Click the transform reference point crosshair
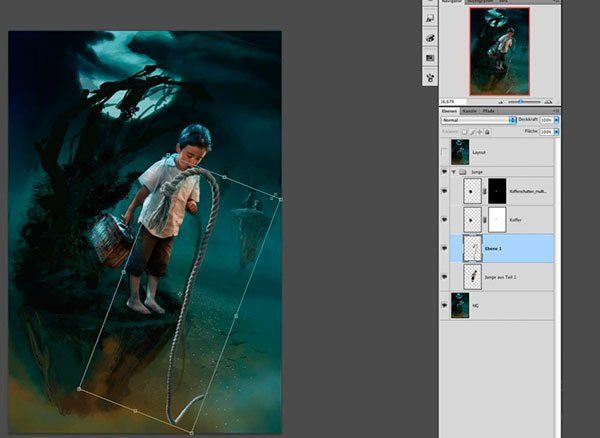This screenshot has height=438, width=600. 179,294
